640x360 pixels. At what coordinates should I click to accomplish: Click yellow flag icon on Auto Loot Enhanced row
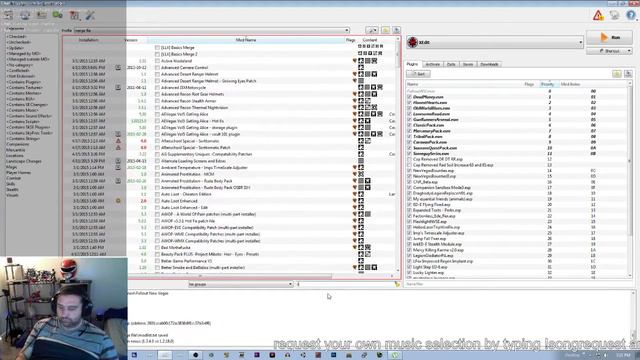pos(118,201)
